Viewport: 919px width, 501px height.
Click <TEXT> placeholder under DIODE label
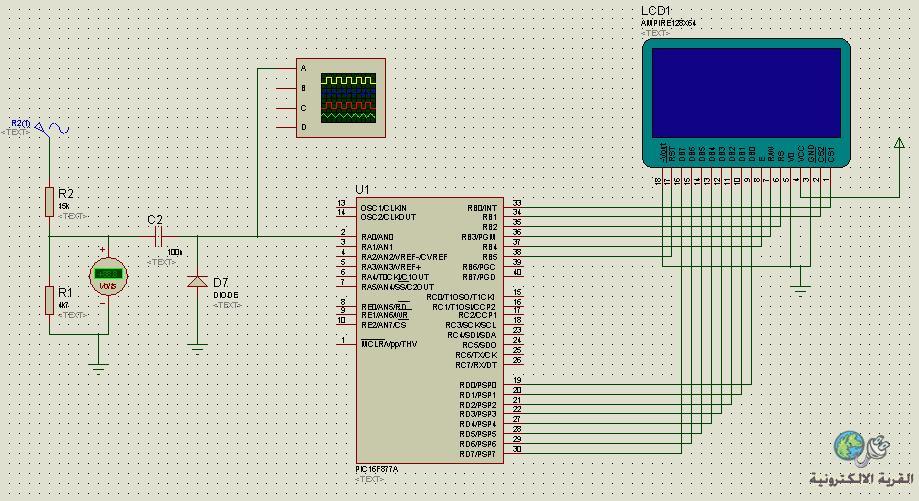(x=227, y=305)
